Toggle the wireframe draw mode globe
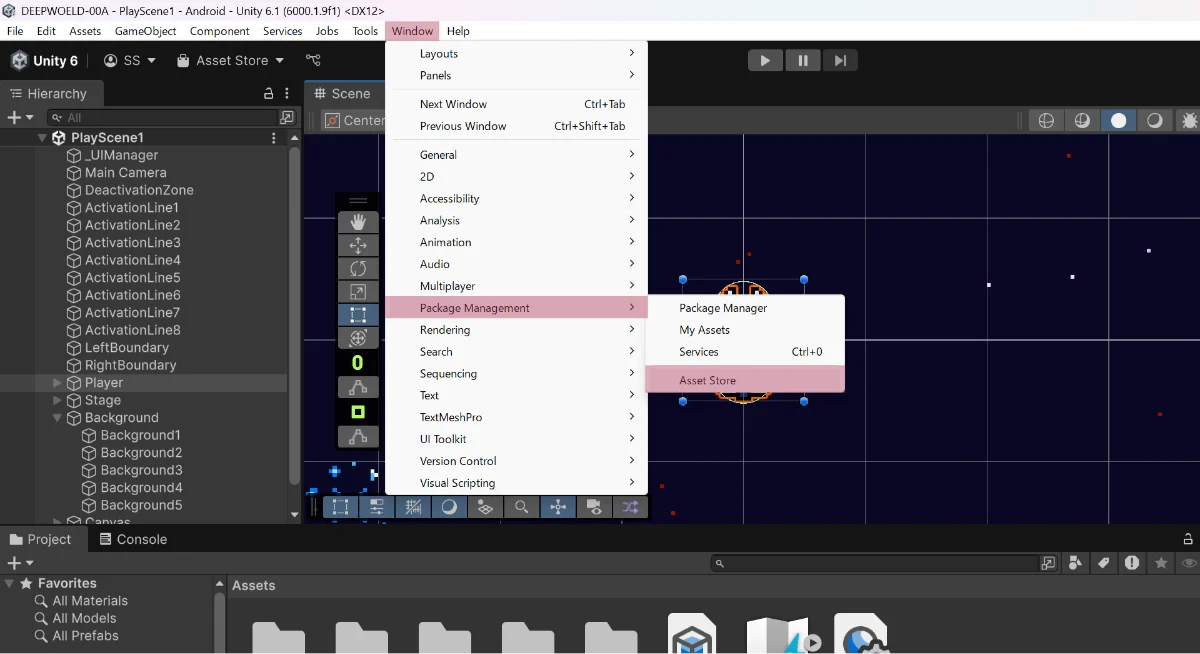1200x654 pixels. tap(1046, 120)
